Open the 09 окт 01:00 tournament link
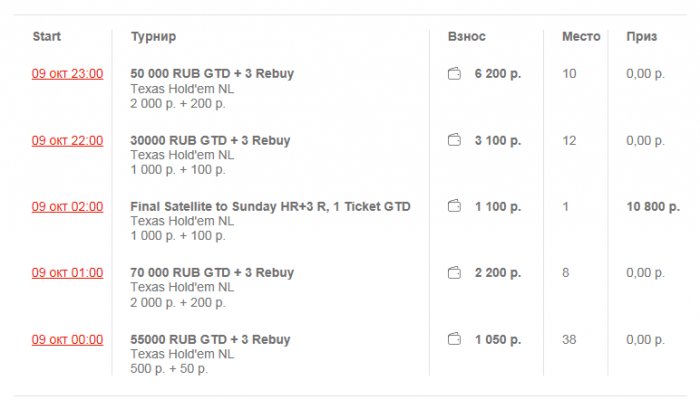 pos(67,273)
